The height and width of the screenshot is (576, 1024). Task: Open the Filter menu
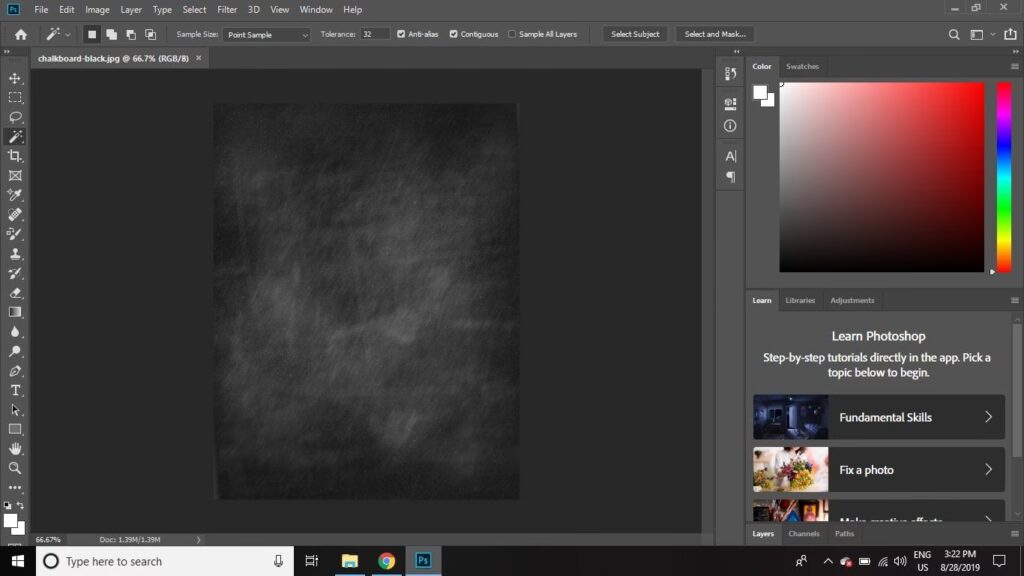(x=227, y=9)
